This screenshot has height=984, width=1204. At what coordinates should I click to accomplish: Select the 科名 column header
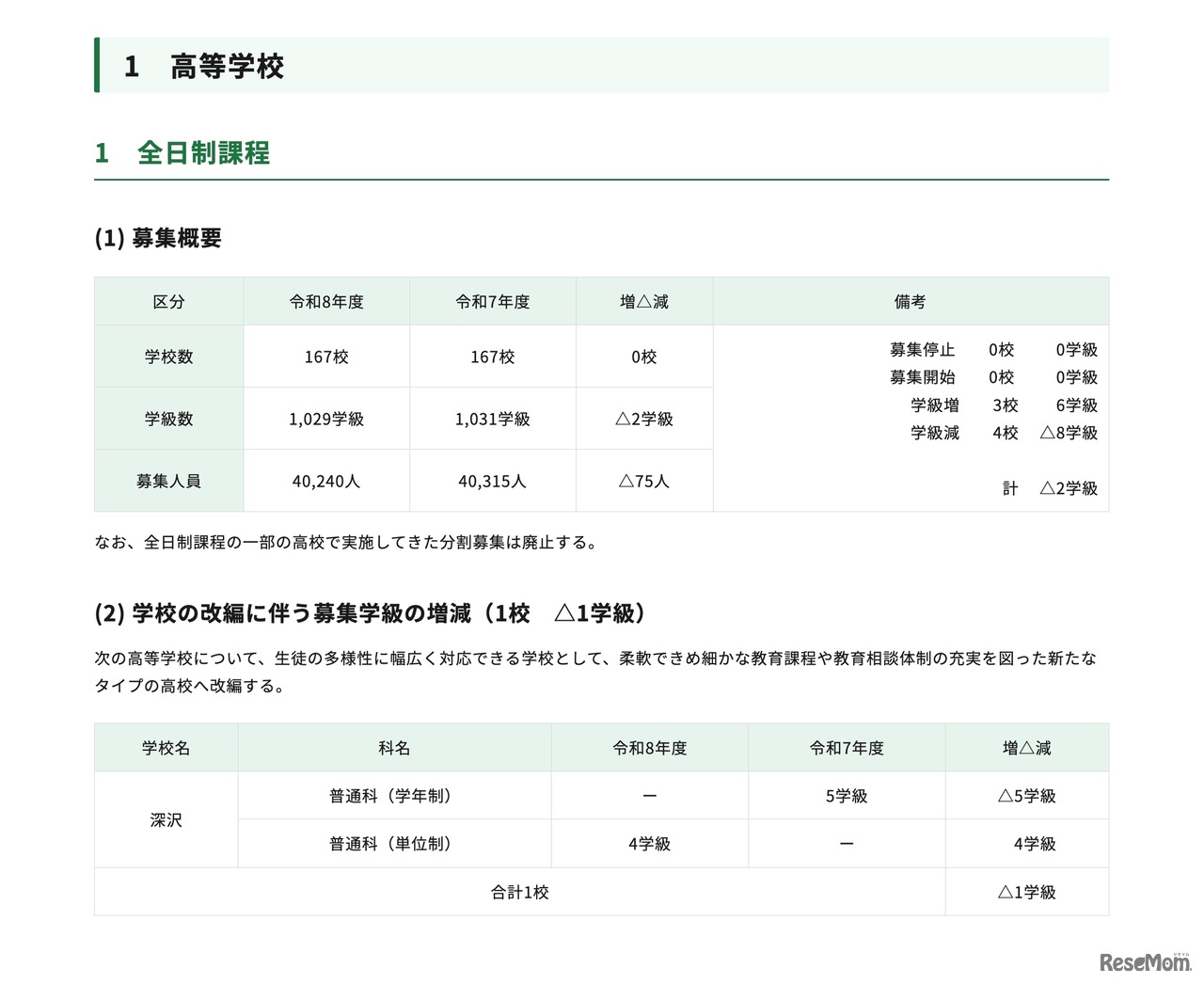[393, 748]
